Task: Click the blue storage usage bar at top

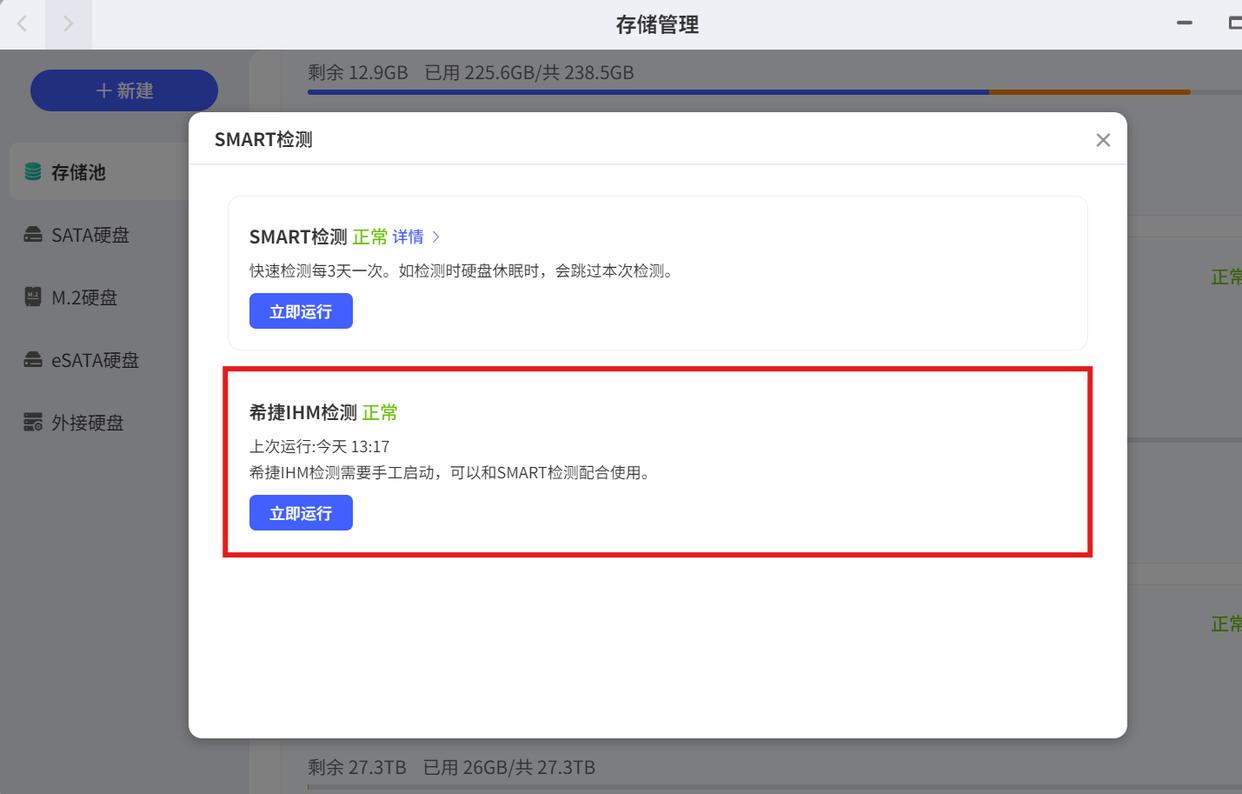Action: click(648, 92)
